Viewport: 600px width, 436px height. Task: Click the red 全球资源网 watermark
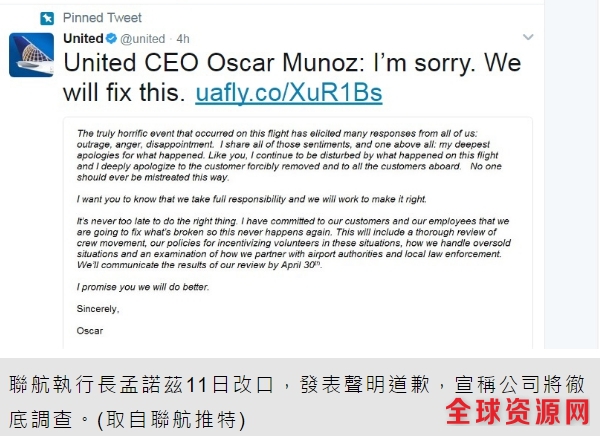[x=517, y=412]
